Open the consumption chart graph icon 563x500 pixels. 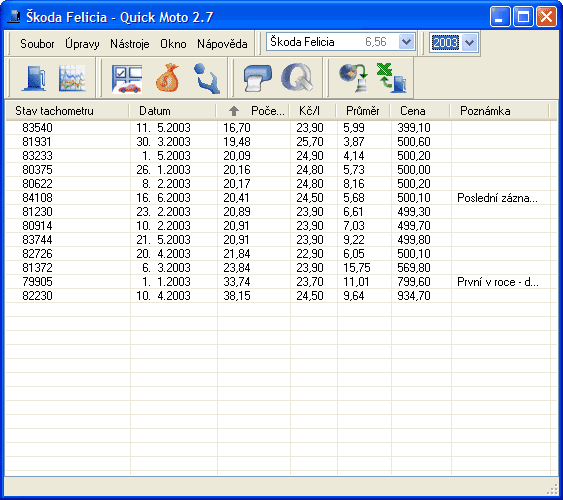(72, 78)
